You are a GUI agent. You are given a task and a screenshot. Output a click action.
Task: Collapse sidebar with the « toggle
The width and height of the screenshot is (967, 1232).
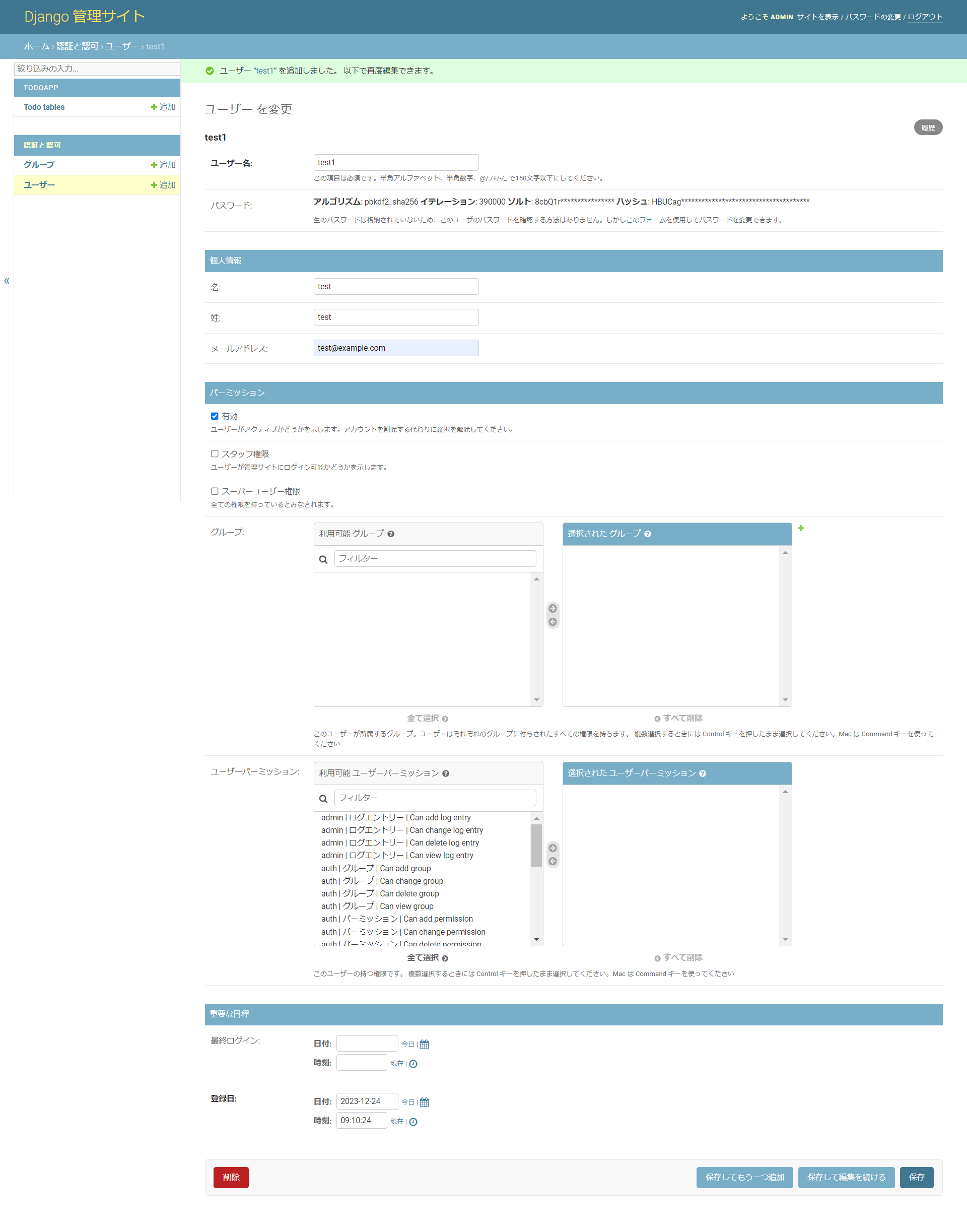(x=7, y=280)
